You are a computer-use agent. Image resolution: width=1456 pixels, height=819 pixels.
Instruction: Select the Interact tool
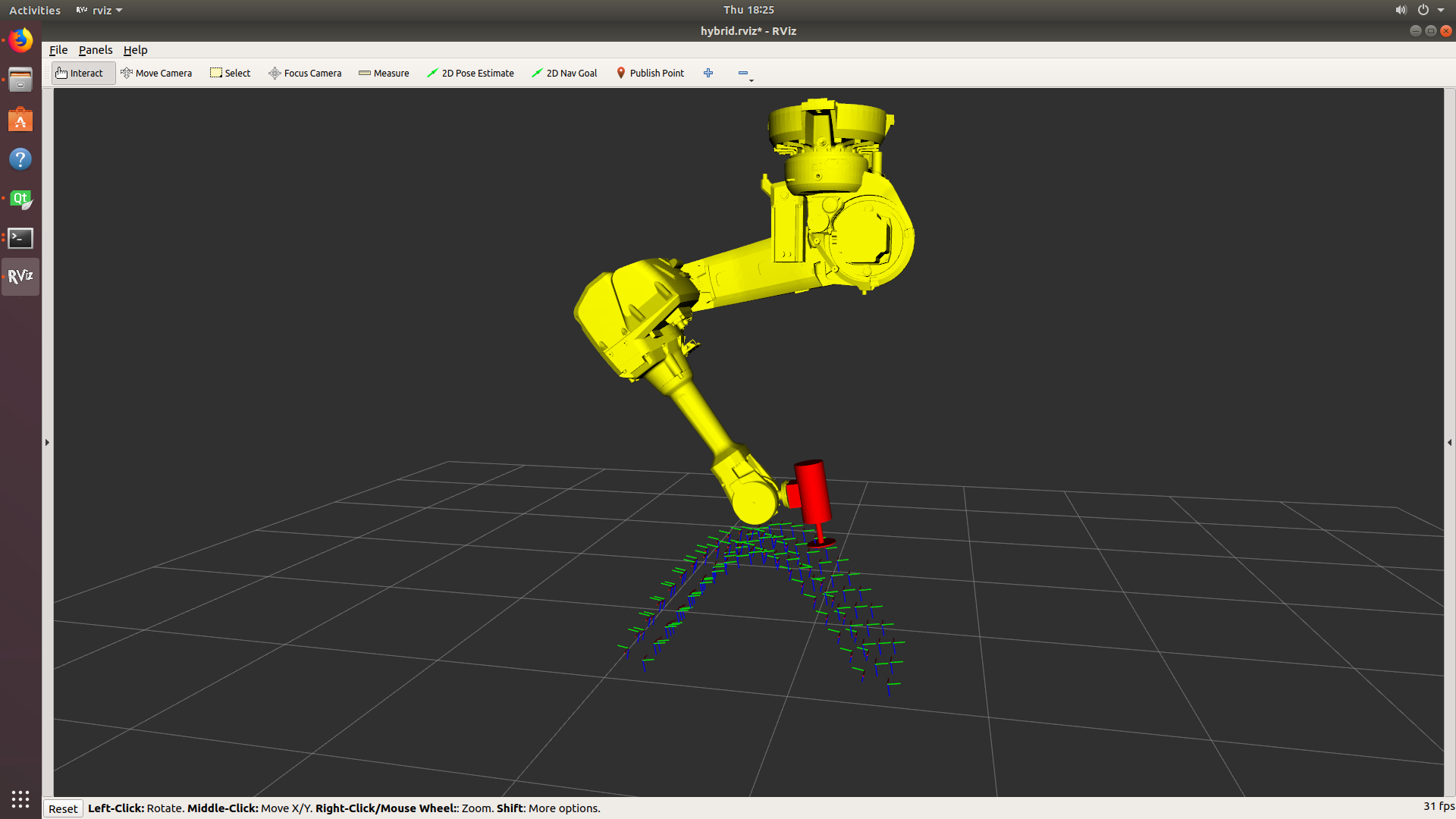[x=80, y=74]
